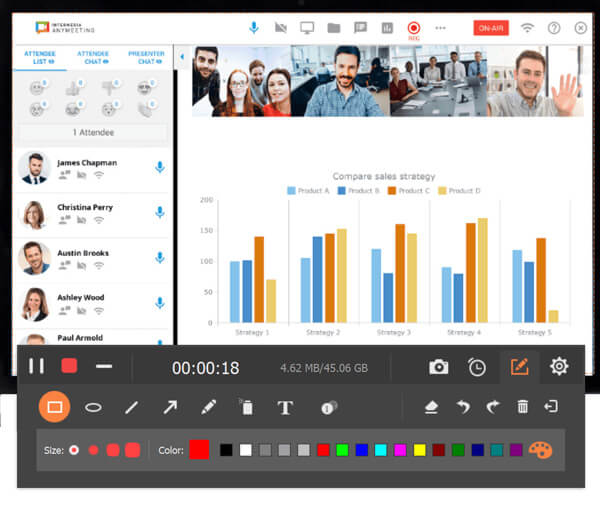Click Austin Brooks's avatar photo
The image size is (600, 505).
click(x=34, y=258)
